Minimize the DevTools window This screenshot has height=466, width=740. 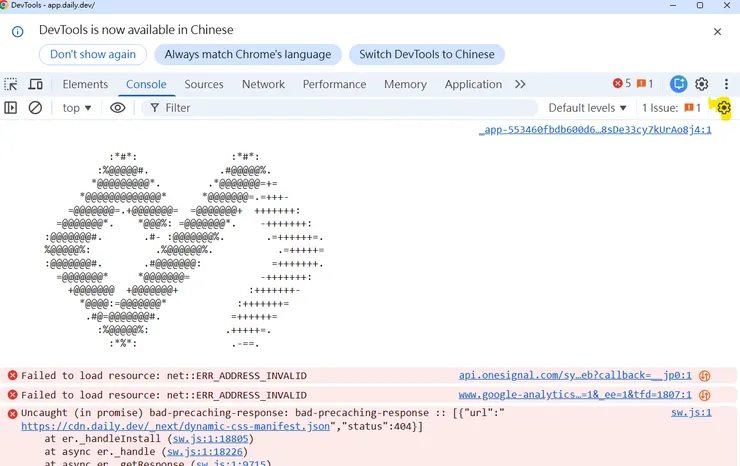(673, 5)
